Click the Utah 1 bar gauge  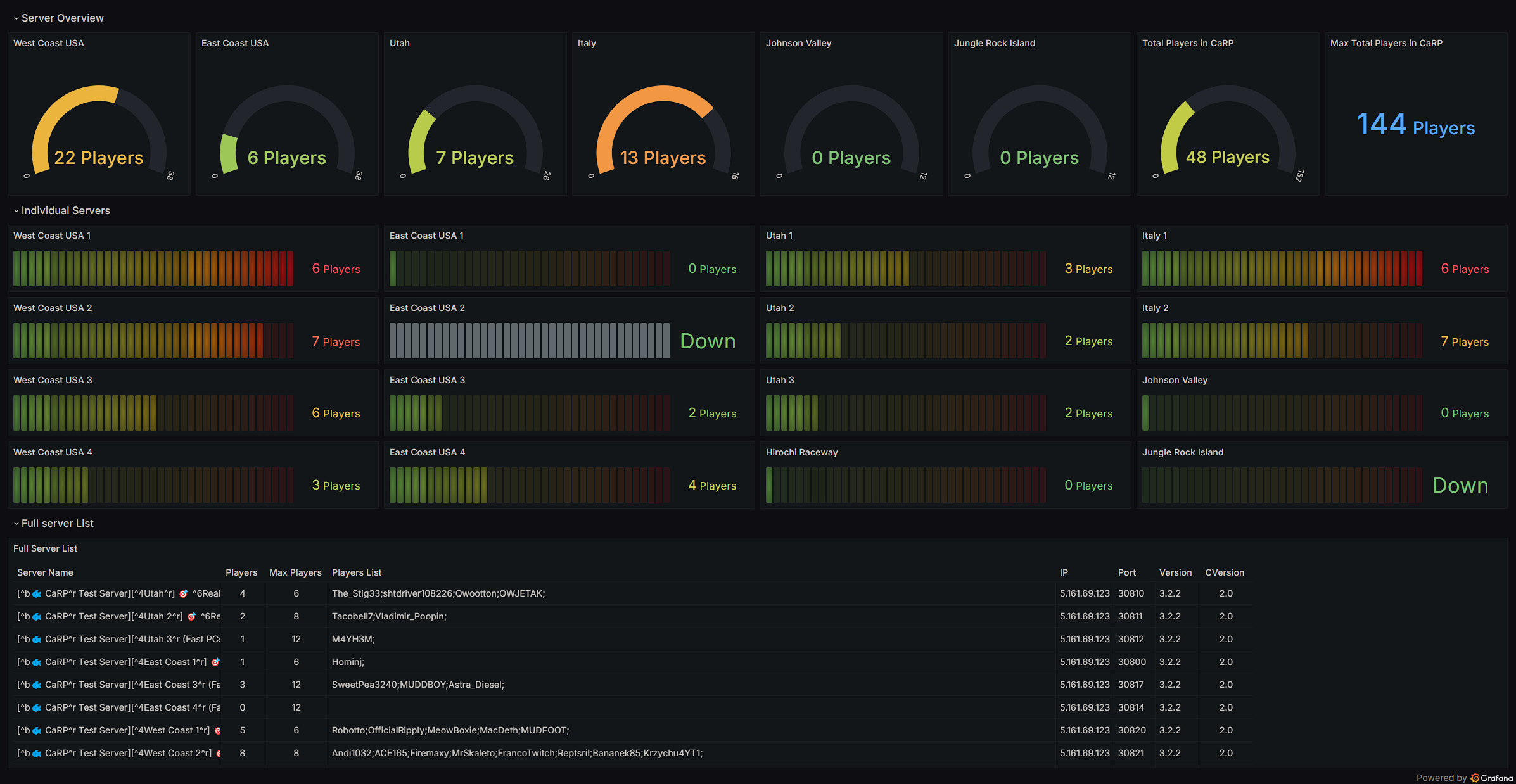(x=905, y=269)
